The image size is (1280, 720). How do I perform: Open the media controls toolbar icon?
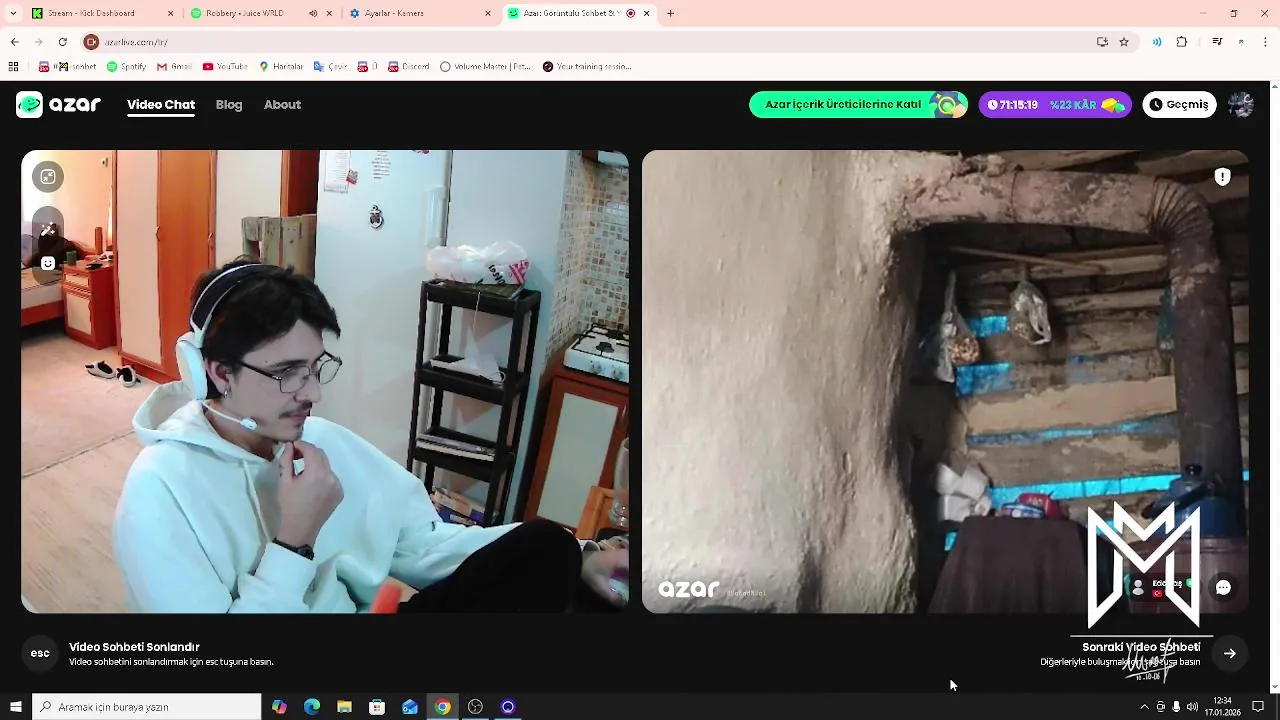[x=1217, y=42]
